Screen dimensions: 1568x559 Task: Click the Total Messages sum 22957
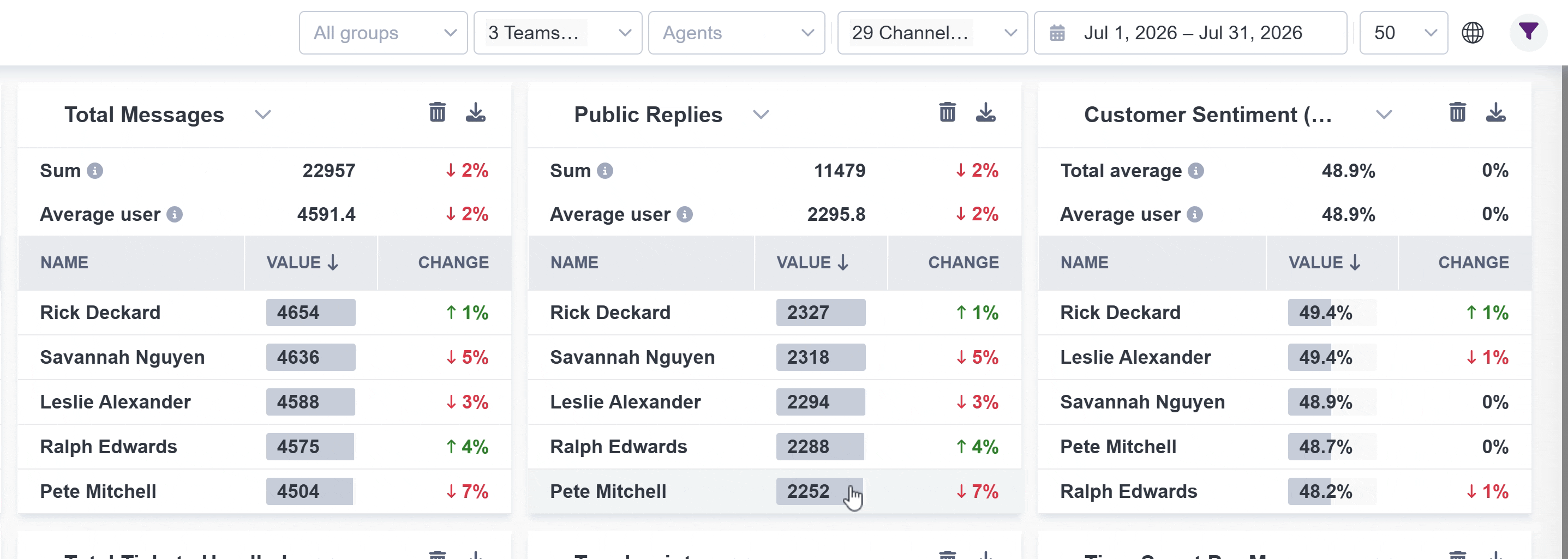click(328, 171)
